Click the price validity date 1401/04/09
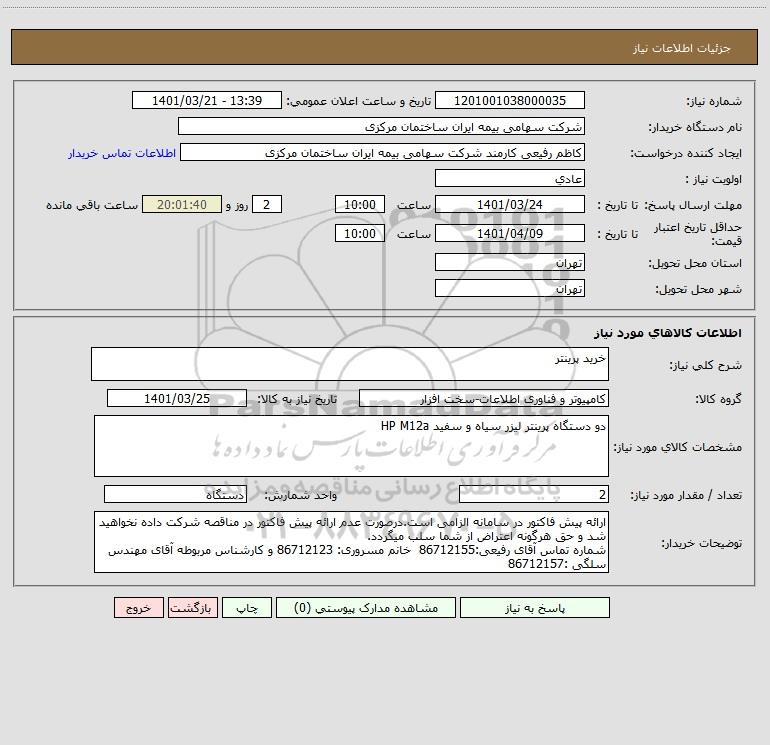Viewport: 770px width, 745px height. [x=510, y=234]
